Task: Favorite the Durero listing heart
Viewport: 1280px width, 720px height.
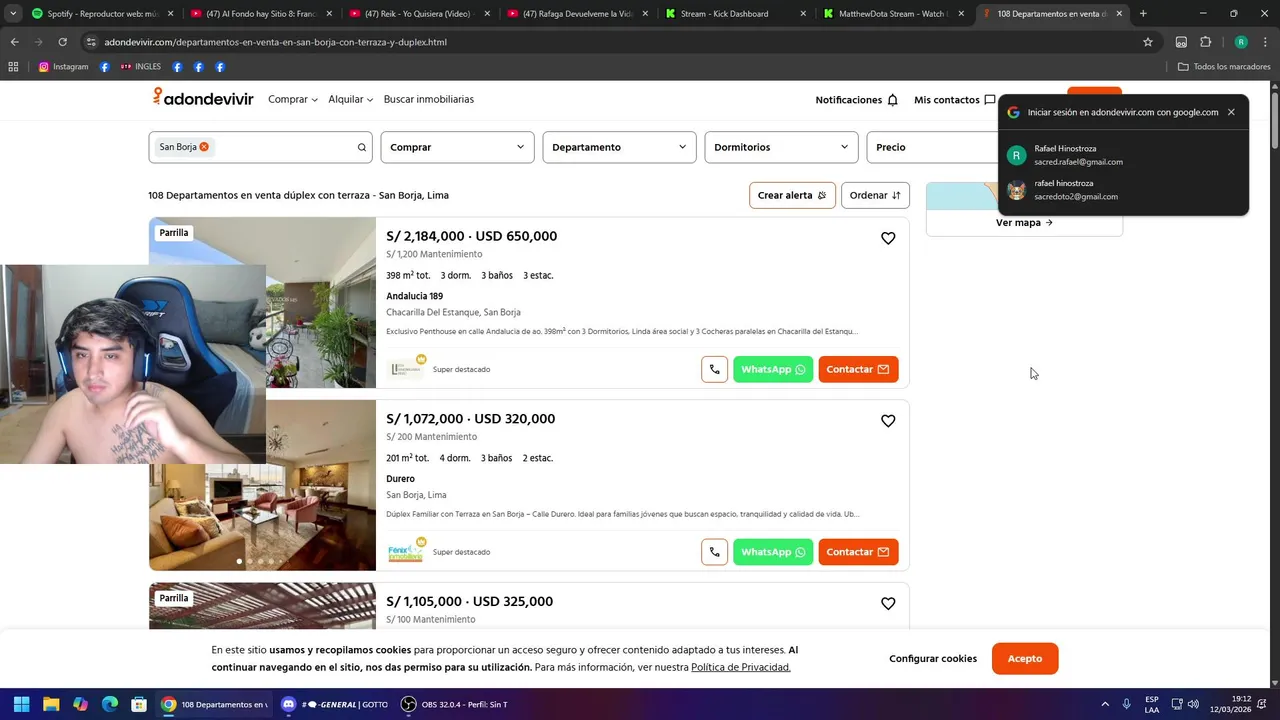Action: pyautogui.click(x=888, y=421)
